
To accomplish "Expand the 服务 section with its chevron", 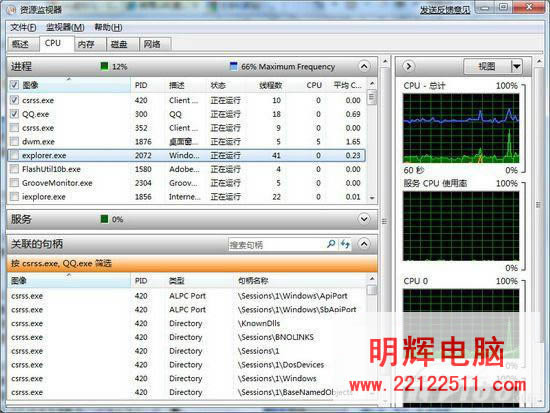I will pyautogui.click(x=364, y=219).
